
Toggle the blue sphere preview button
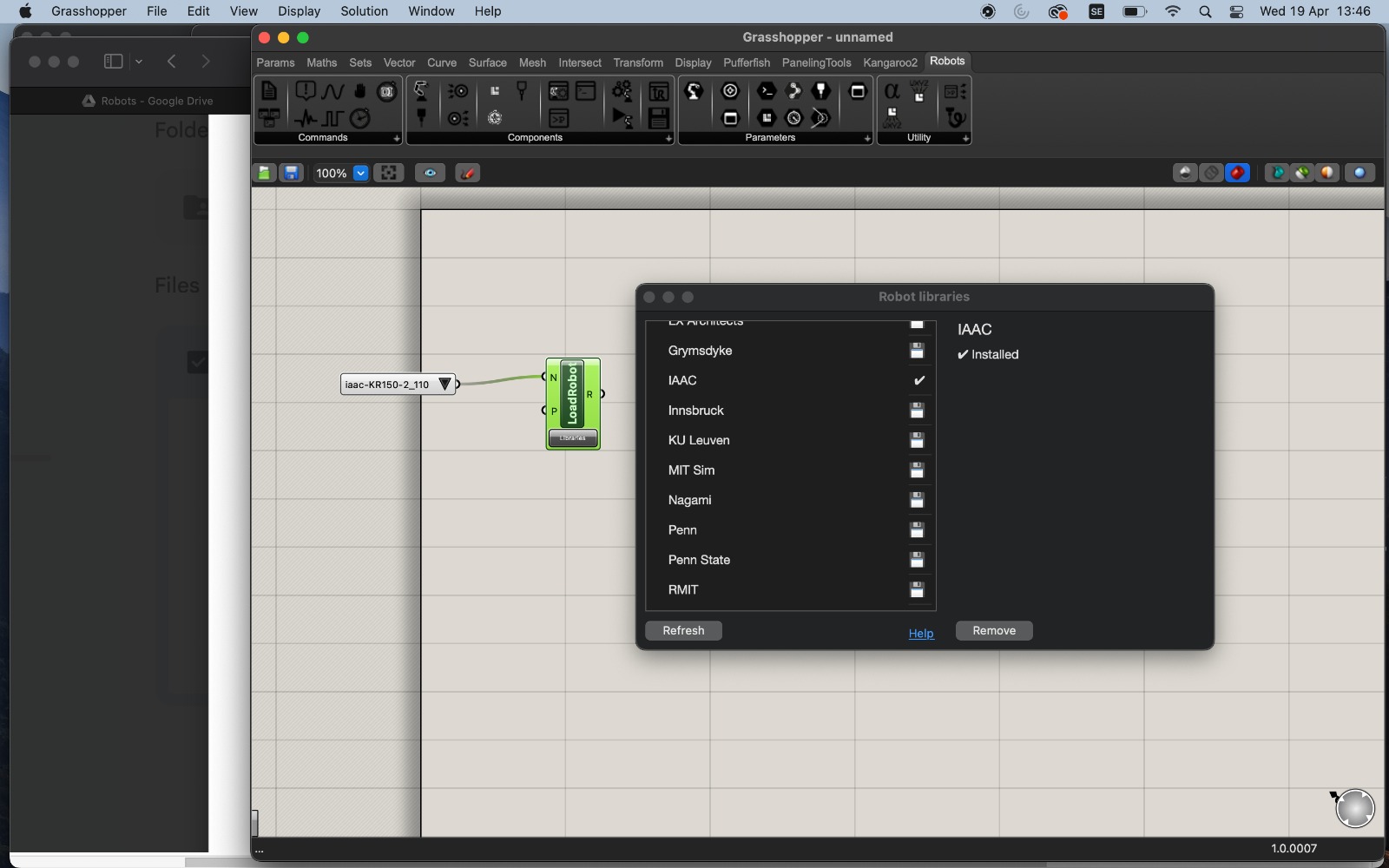(x=1359, y=173)
